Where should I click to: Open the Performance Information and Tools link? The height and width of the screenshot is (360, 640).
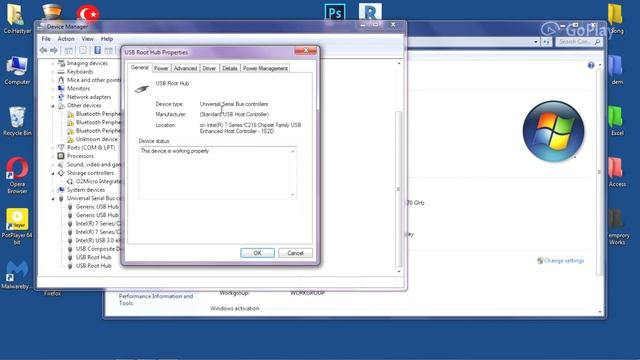(x=156, y=300)
